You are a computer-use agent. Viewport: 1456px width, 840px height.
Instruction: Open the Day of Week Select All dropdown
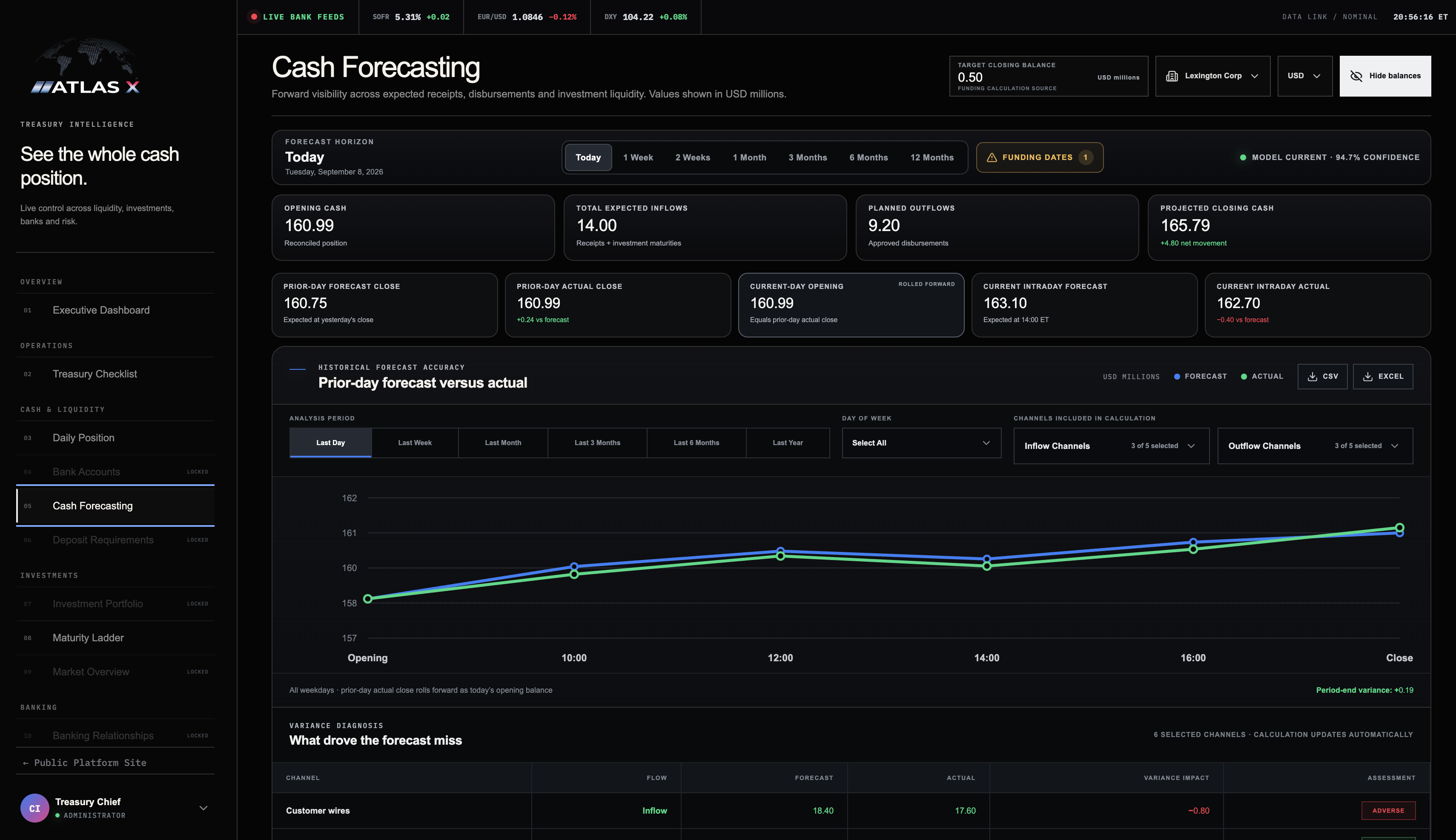click(921, 443)
